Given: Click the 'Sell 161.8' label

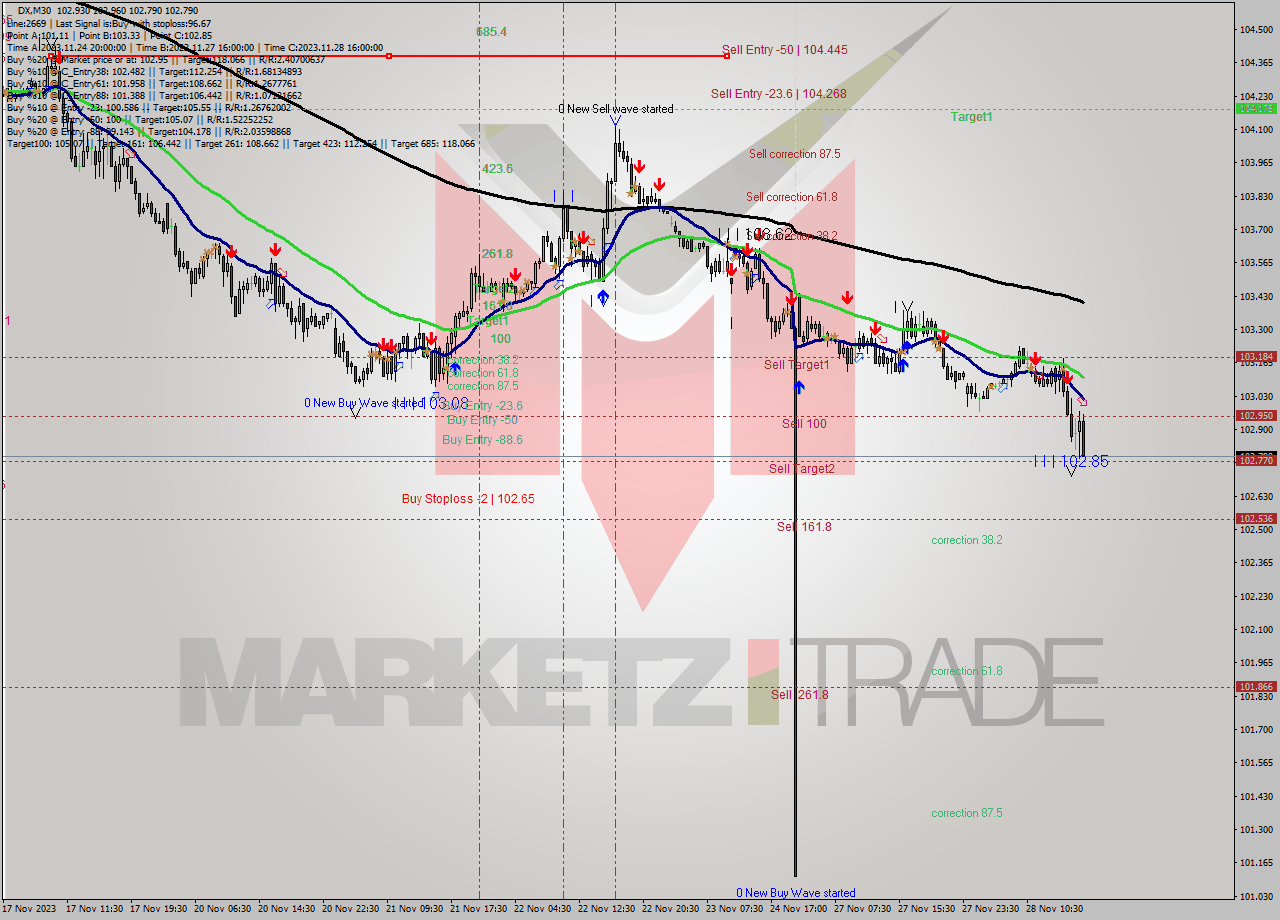Looking at the screenshot, I should 804,527.
